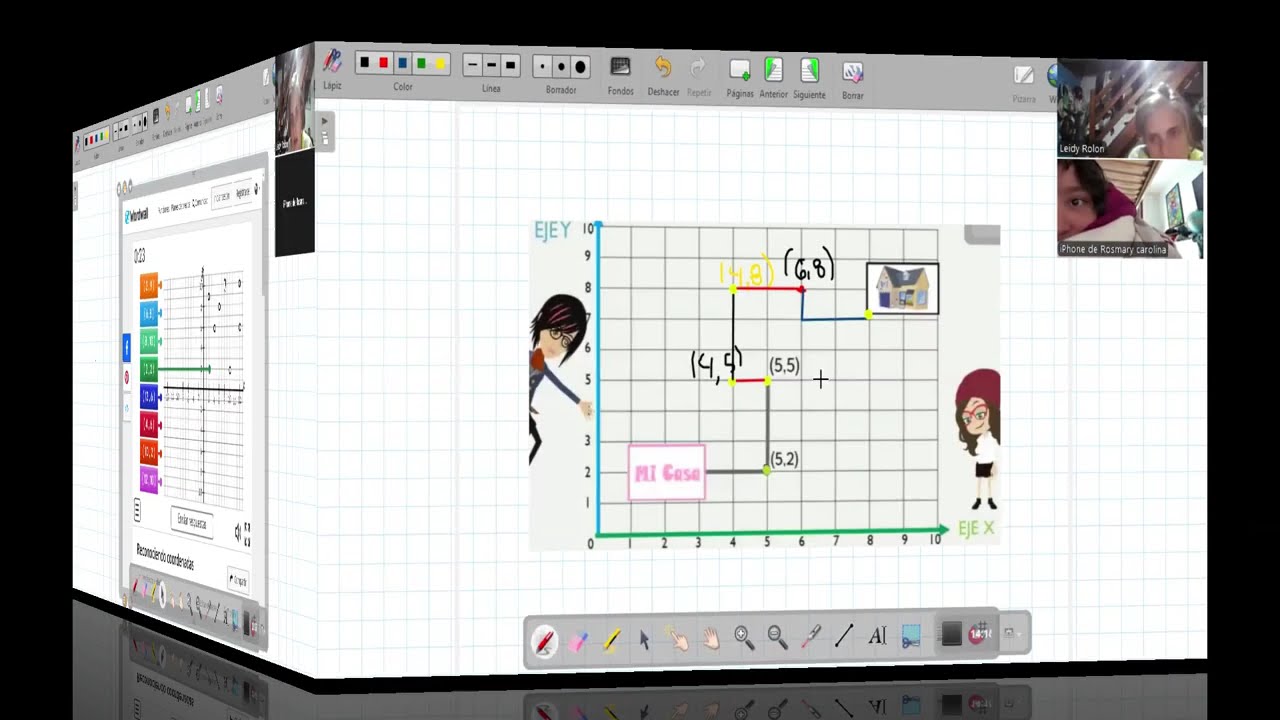The height and width of the screenshot is (720, 1280).
Task: Choose the thinnest line width
Action: click(x=473, y=65)
